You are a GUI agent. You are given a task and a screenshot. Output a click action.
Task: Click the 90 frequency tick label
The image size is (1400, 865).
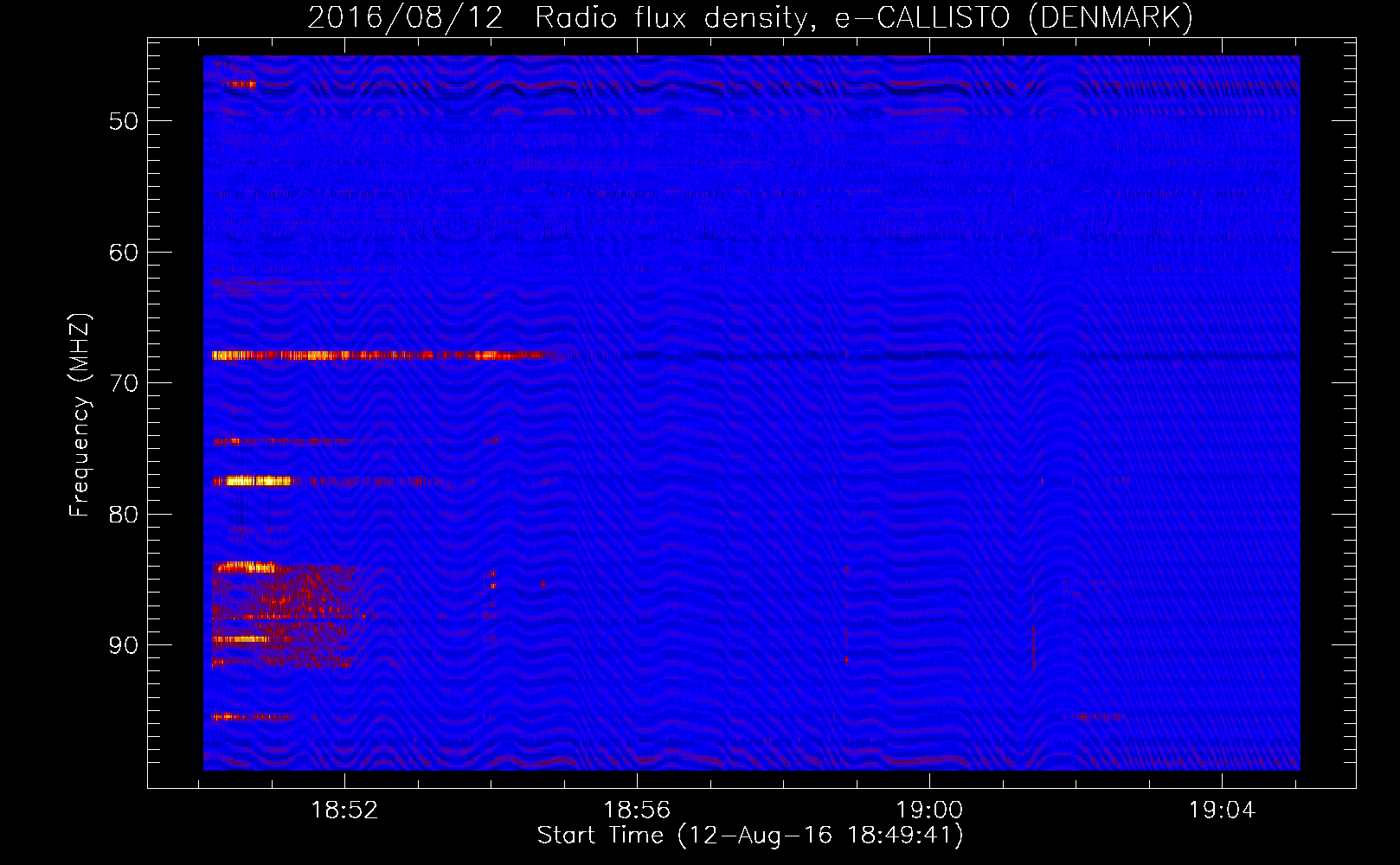tap(124, 645)
